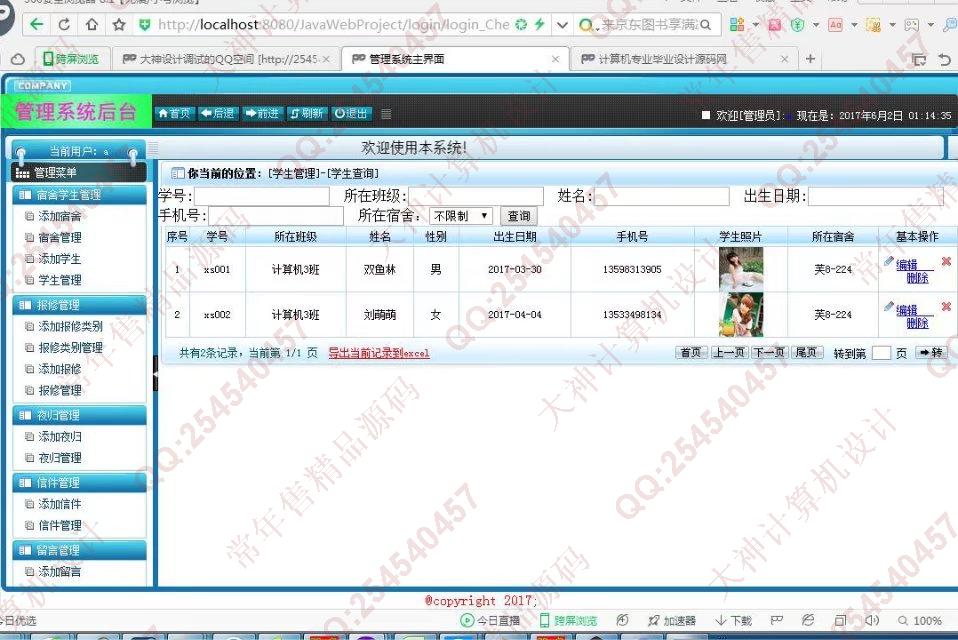Click into the 学号 input field
This screenshot has height=640, width=958.
tap(262, 197)
